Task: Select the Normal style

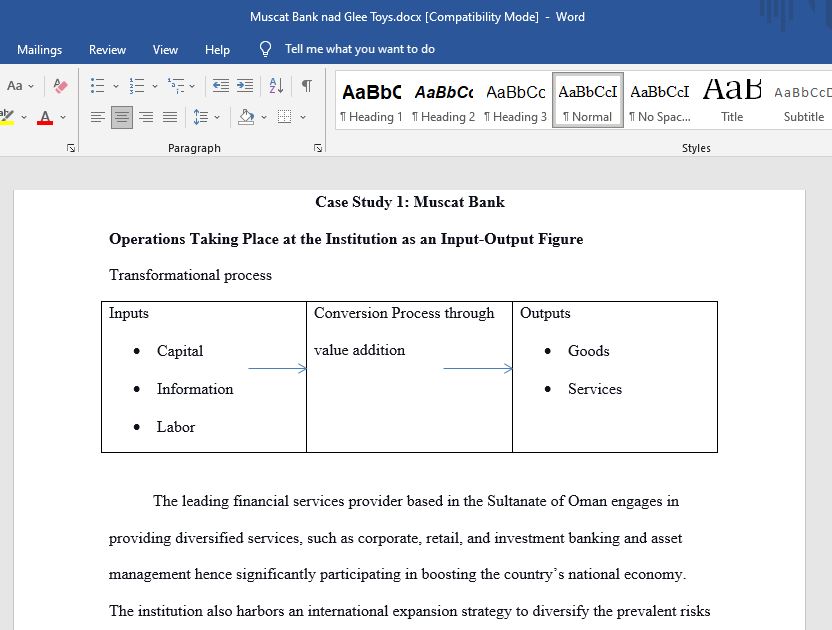Action: point(587,101)
